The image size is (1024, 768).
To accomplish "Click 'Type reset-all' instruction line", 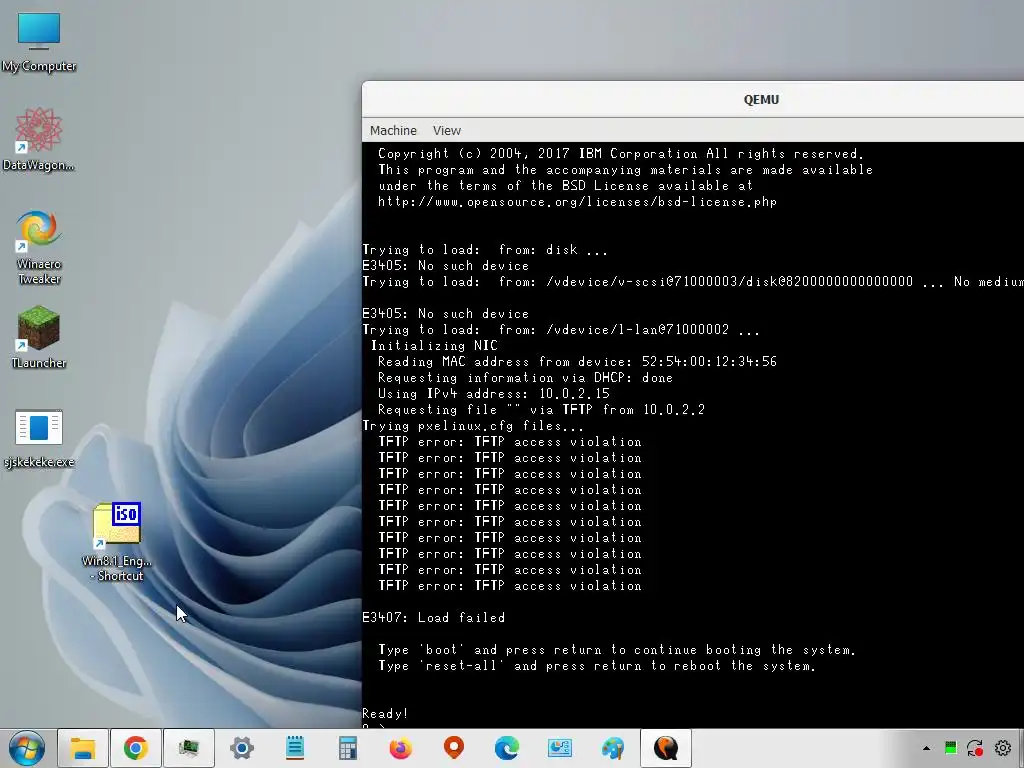I will [x=597, y=666].
